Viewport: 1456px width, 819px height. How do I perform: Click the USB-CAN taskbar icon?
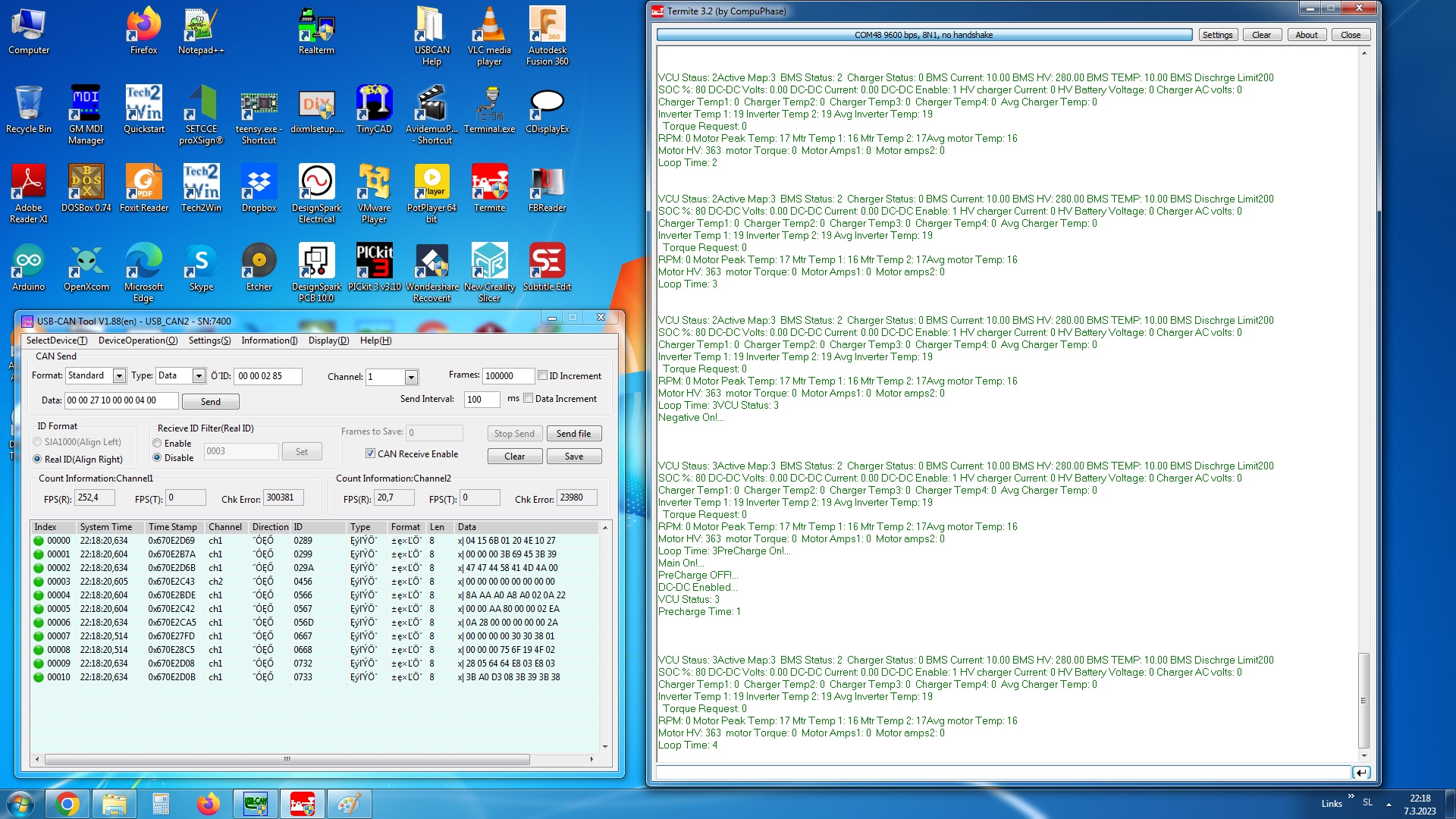[x=256, y=804]
